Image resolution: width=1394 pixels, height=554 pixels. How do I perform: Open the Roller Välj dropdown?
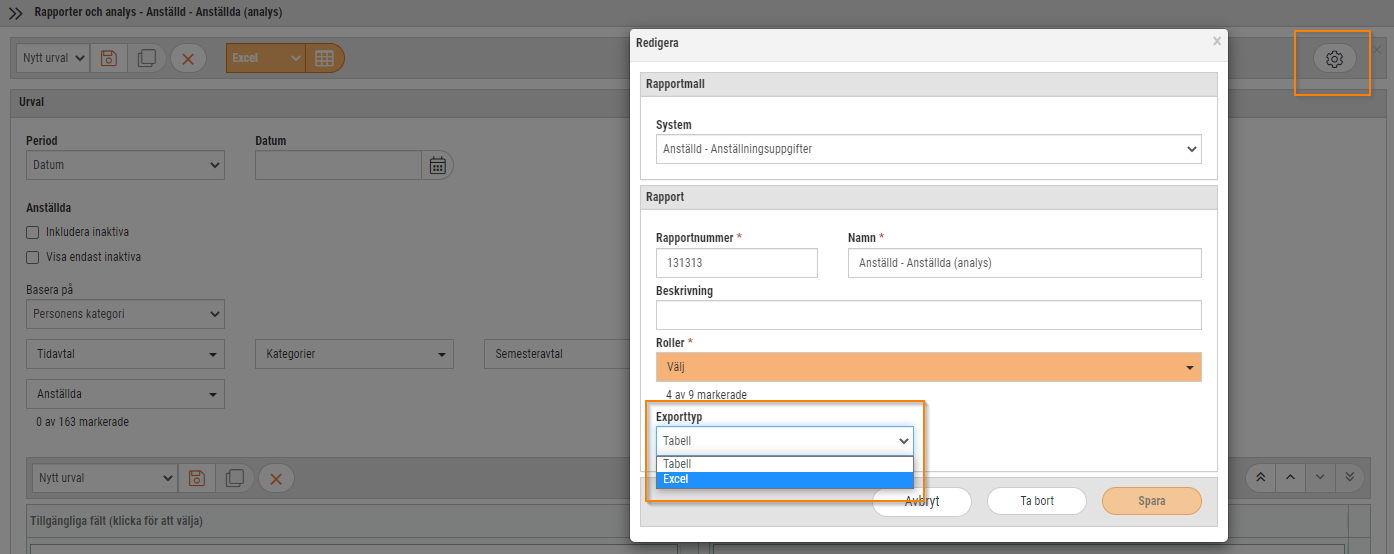tap(928, 367)
